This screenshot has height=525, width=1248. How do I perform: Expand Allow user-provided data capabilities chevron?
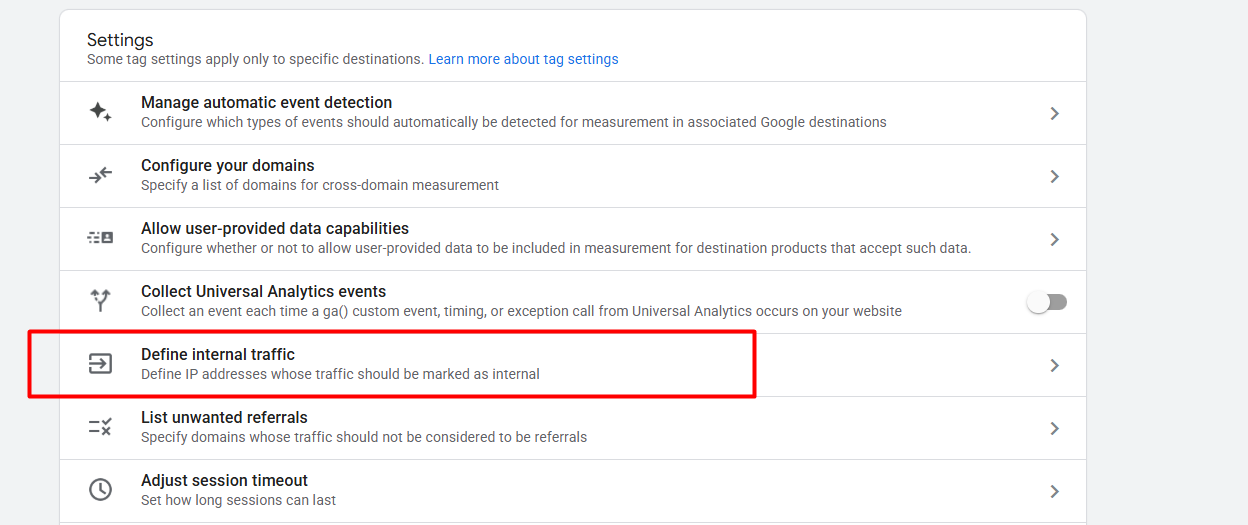pos(1054,239)
